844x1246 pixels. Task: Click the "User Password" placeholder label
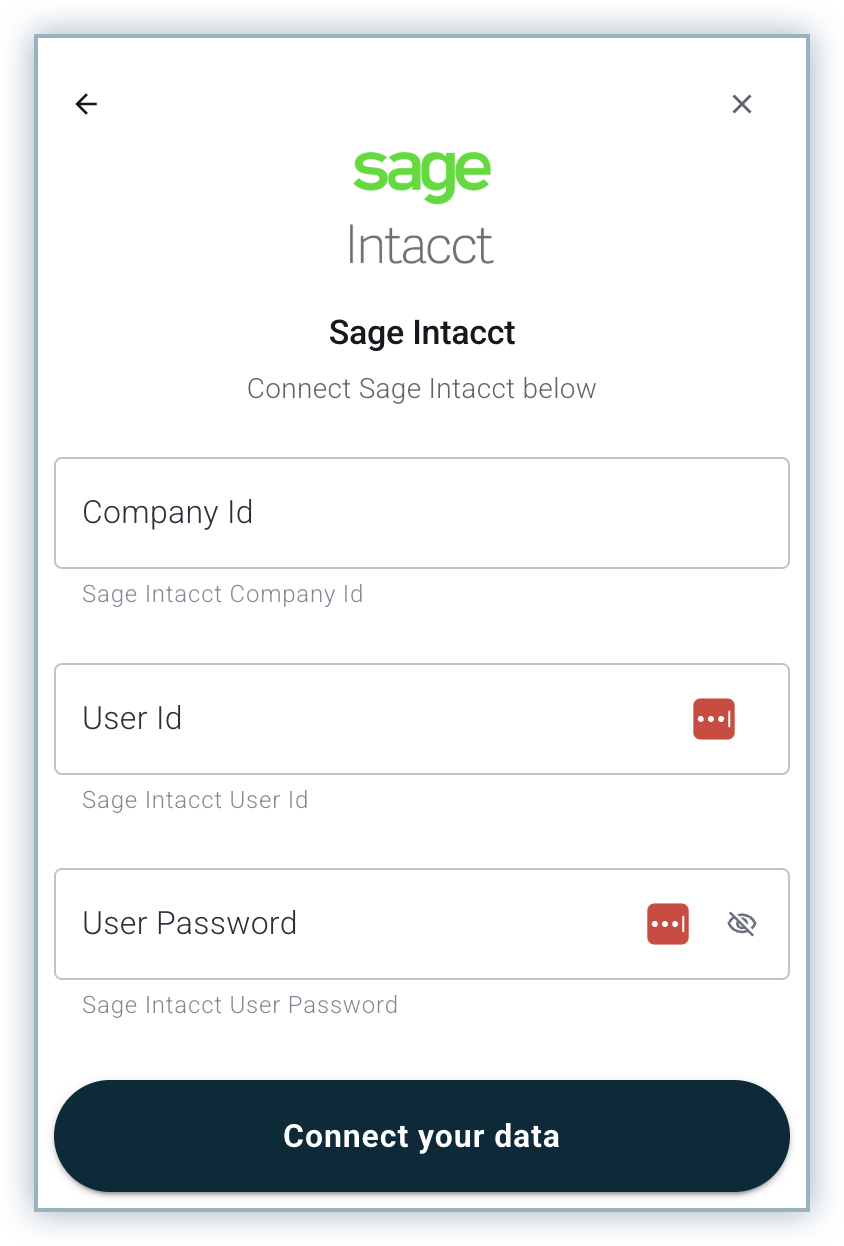coord(190,923)
